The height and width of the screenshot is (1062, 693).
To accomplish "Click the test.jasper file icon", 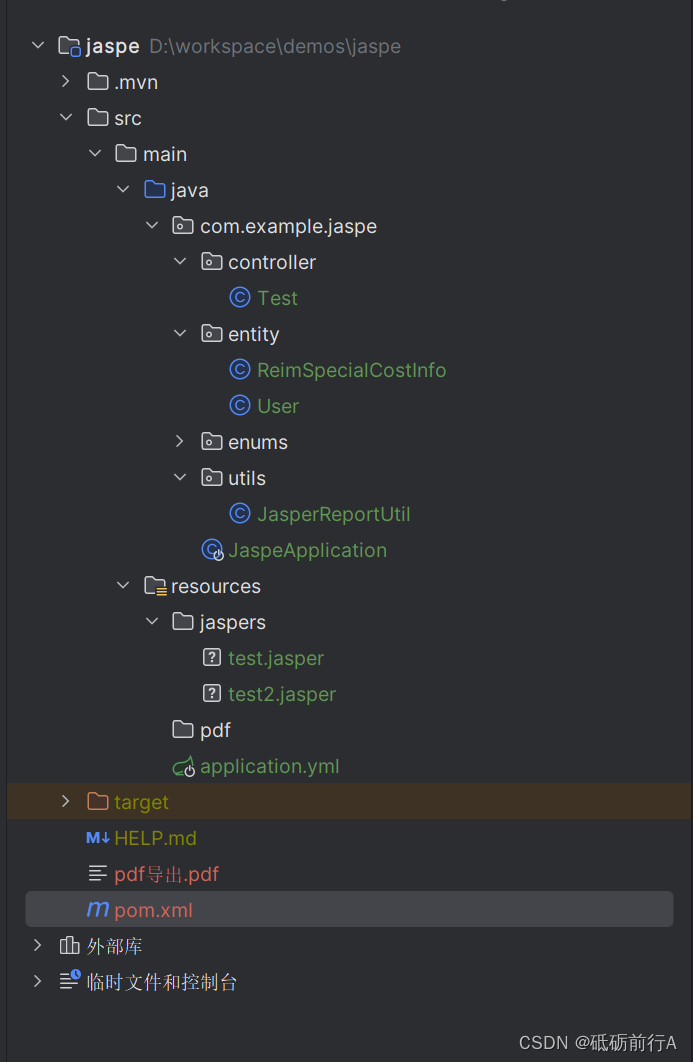I will (212, 658).
